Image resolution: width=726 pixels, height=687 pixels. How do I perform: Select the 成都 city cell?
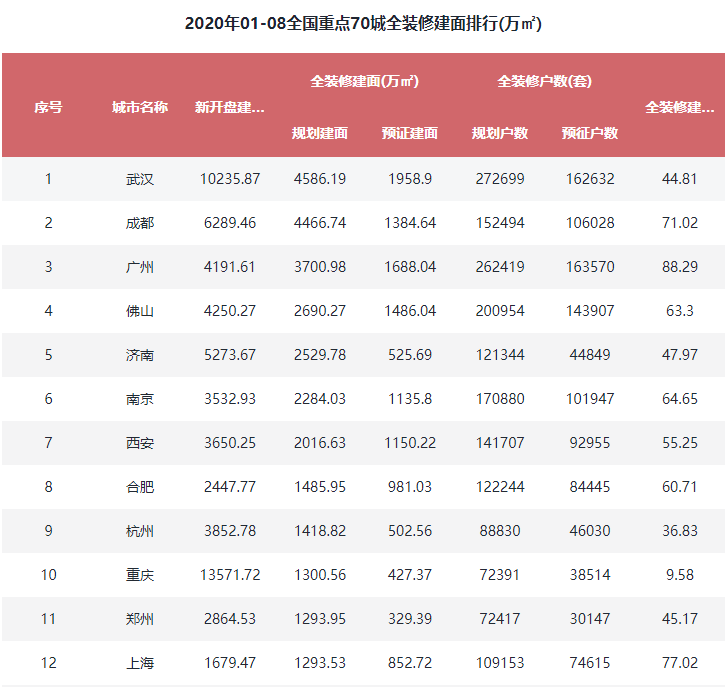click(139, 223)
